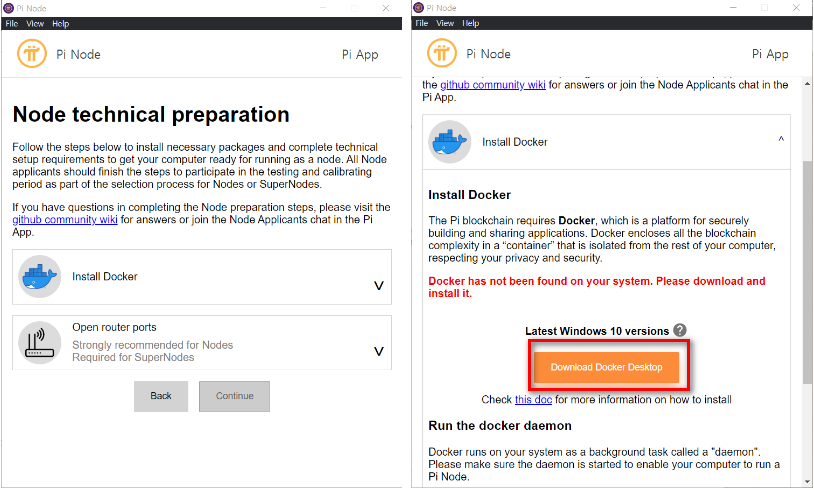
Task: Click 'Strongly recommended for Nodes' text
Action: [x=153, y=345]
